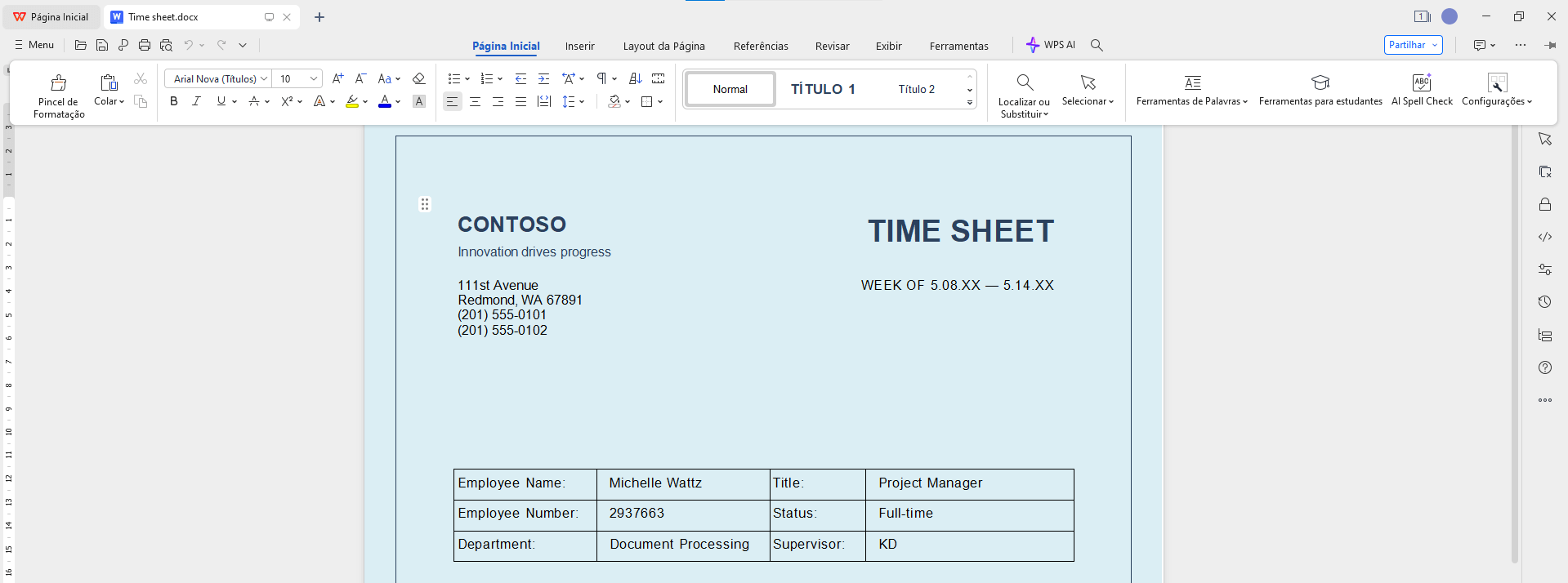Click the vertical document scrollbar

1514,343
